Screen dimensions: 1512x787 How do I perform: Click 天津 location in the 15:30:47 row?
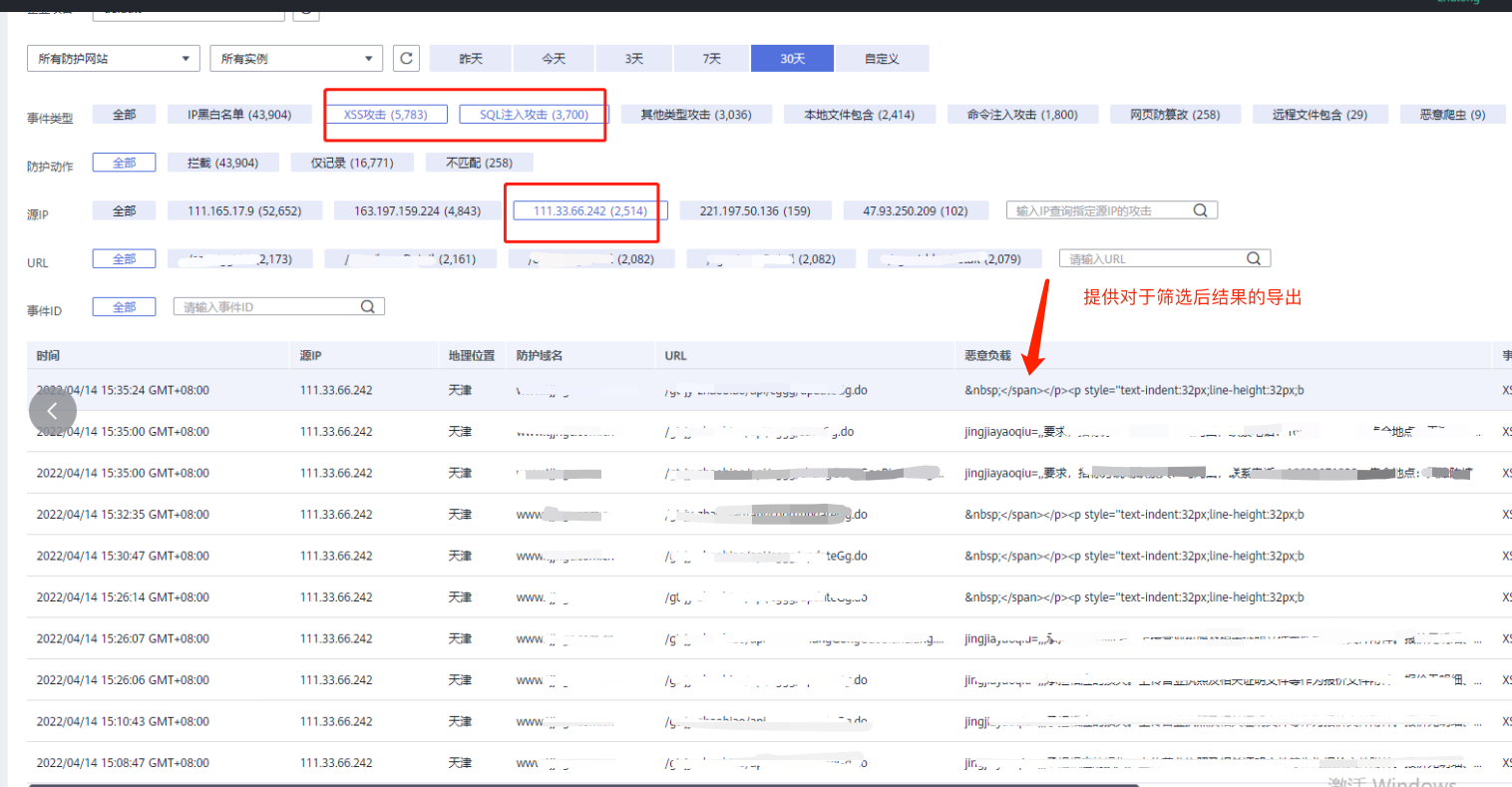click(460, 556)
